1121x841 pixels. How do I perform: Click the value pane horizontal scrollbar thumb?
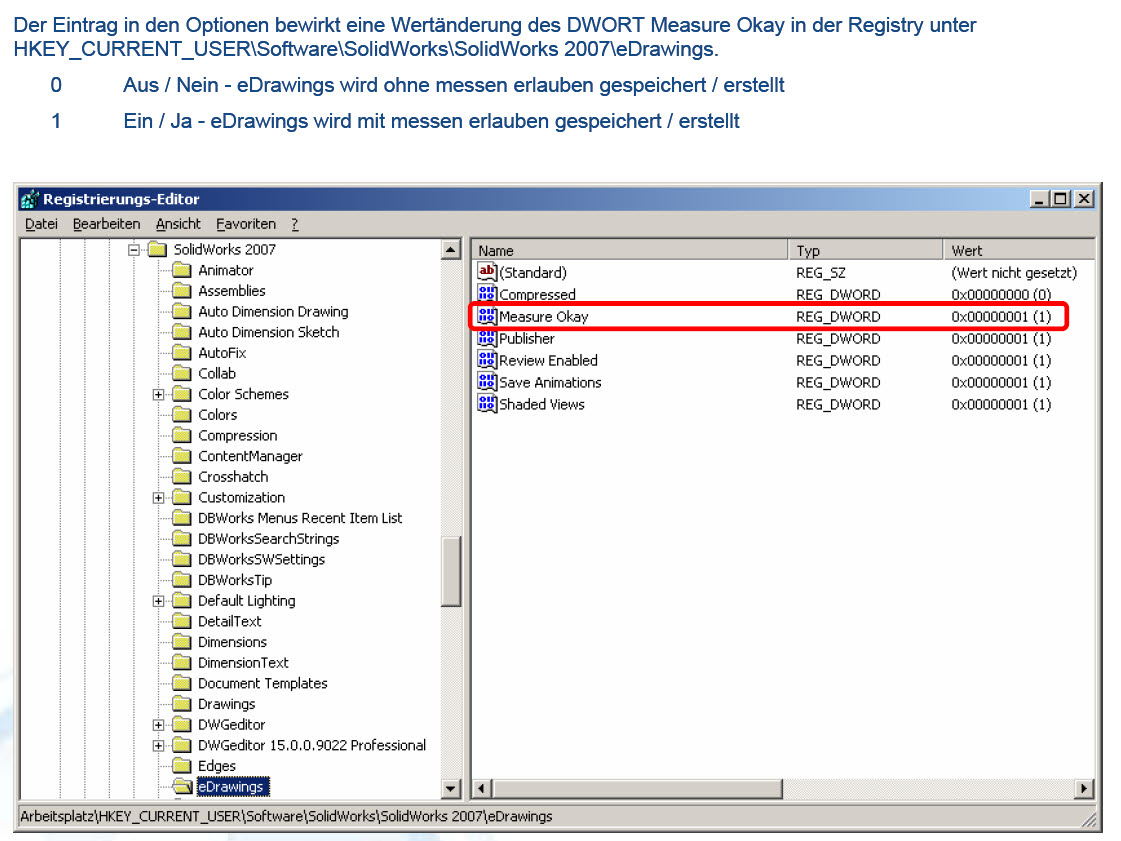point(636,789)
